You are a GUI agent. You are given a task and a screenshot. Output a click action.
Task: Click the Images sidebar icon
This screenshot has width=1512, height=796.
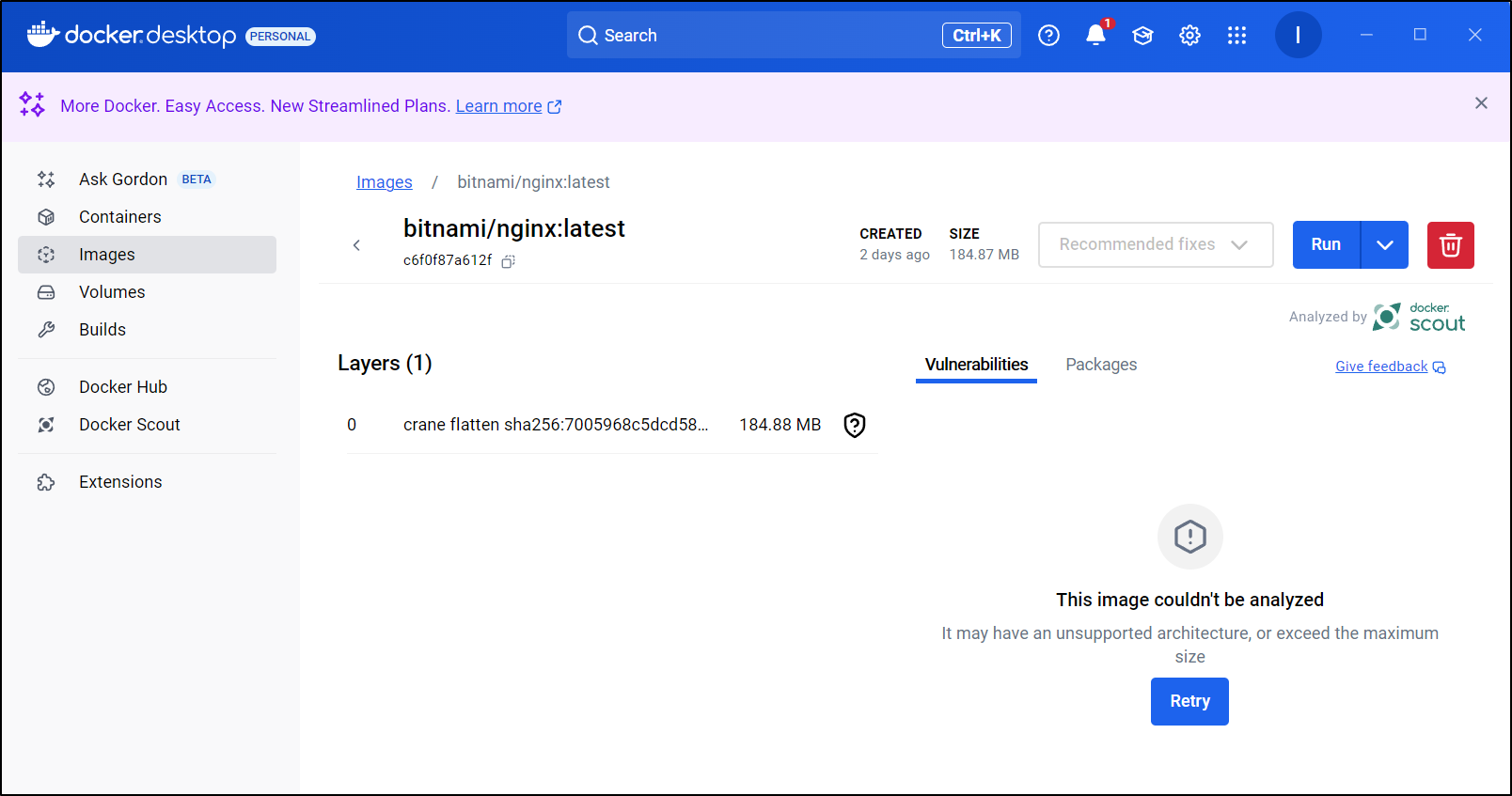click(x=46, y=255)
